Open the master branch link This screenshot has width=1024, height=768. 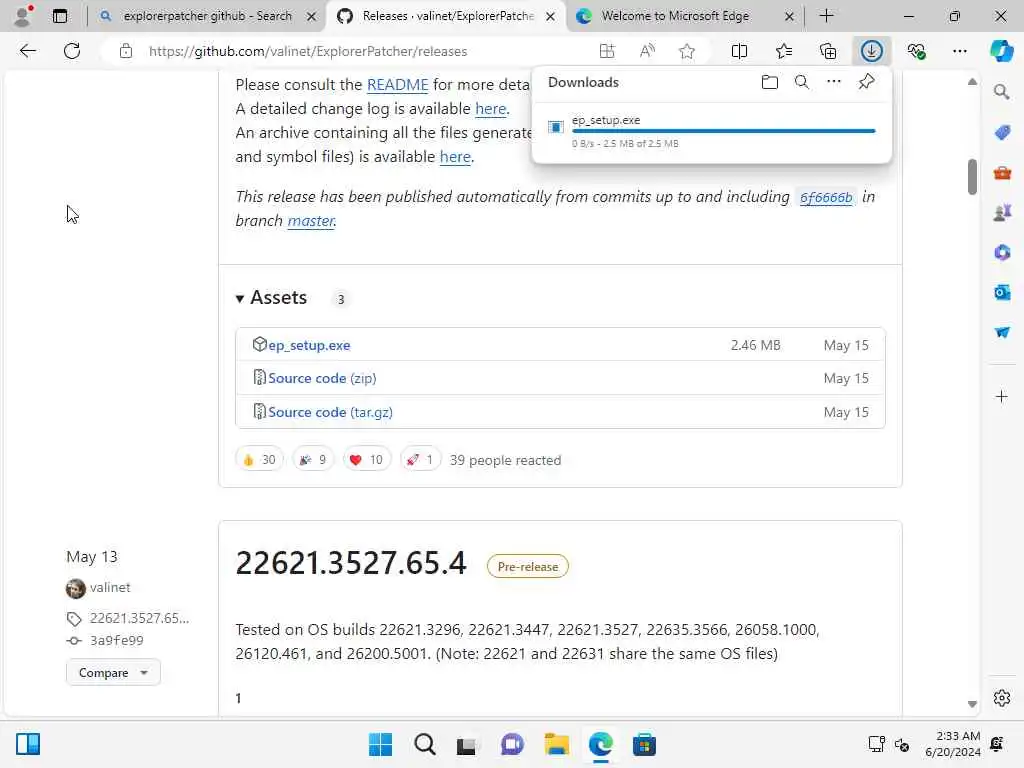pyautogui.click(x=311, y=221)
